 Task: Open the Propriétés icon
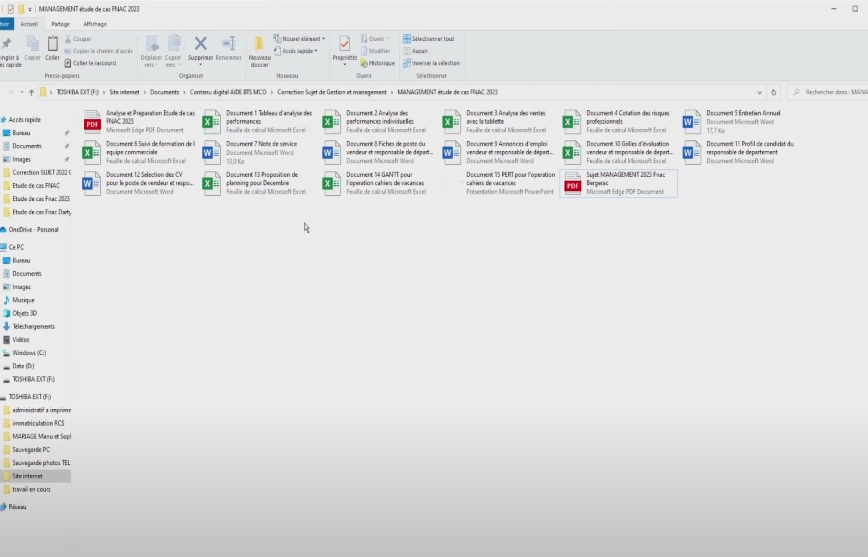344,43
